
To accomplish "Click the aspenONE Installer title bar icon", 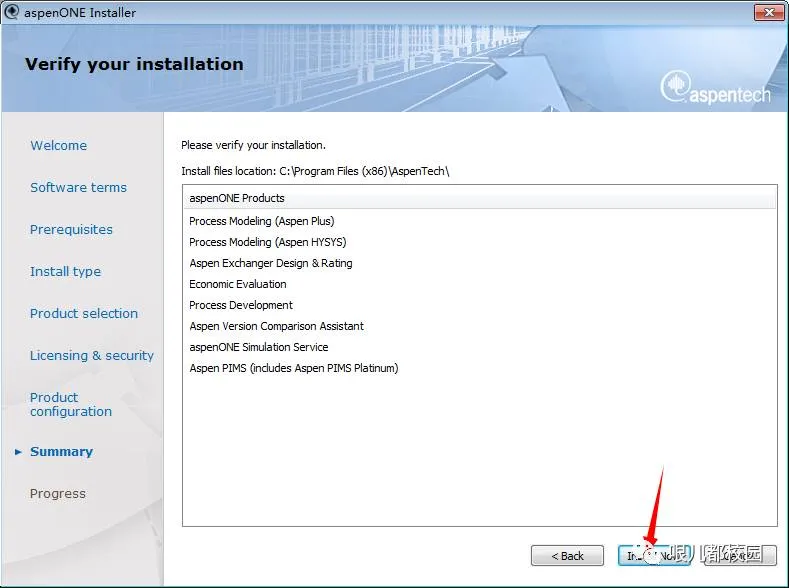I will pyautogui.click(x=11, y=12).
